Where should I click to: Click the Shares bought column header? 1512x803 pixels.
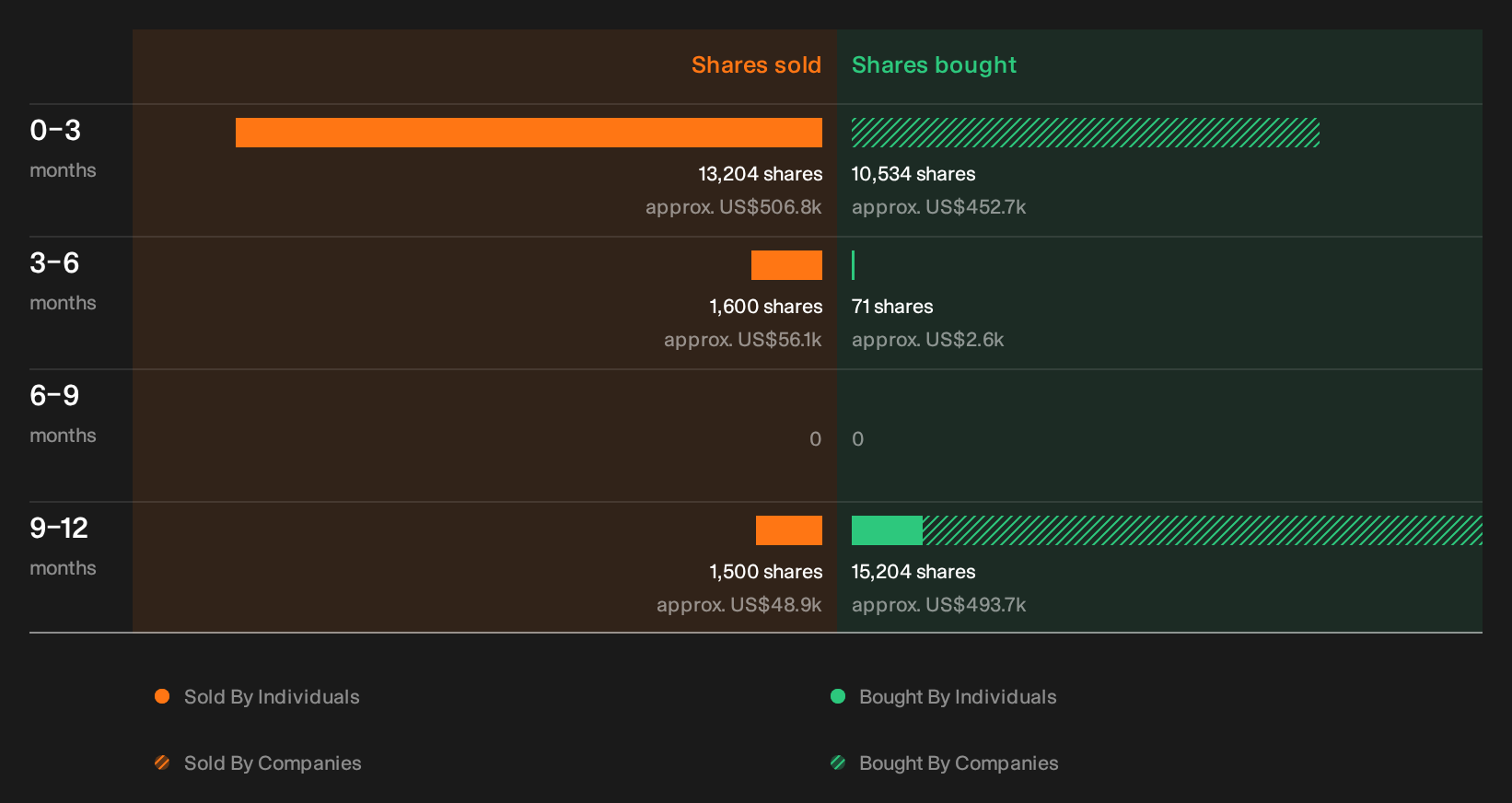(x=934, y=65)
